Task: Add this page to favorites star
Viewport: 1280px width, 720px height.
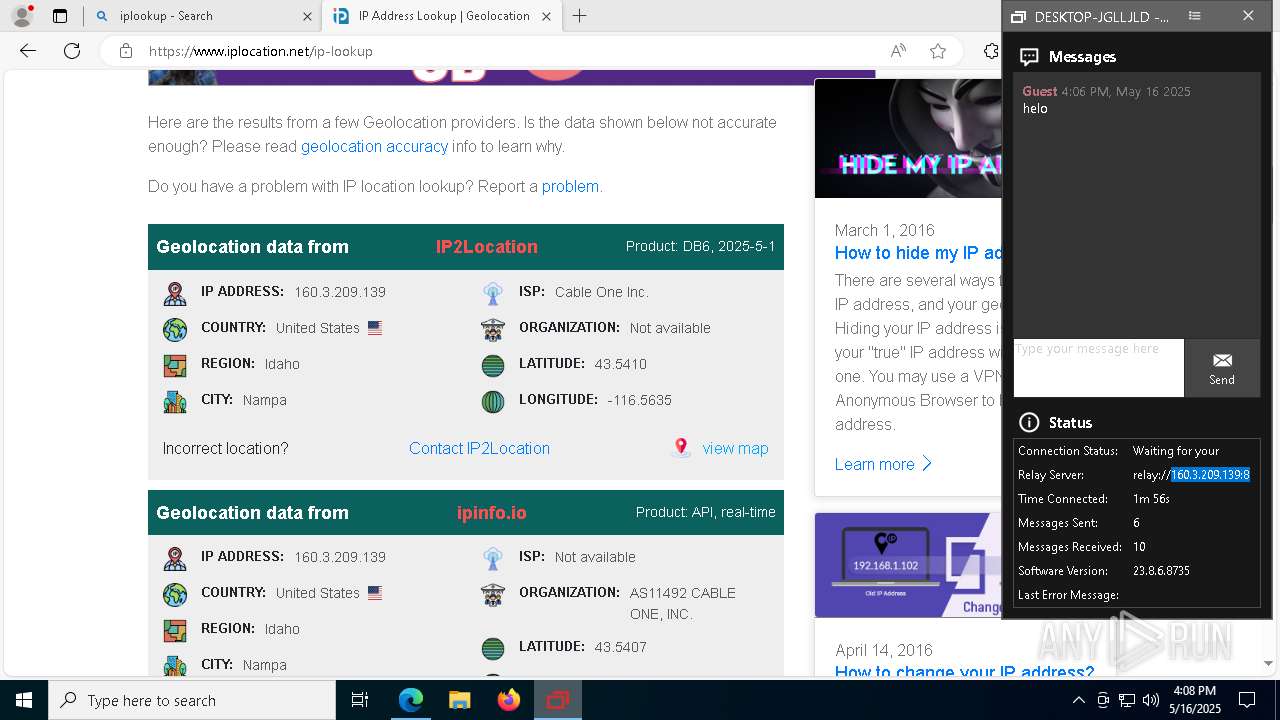Action: click(938, 51)
